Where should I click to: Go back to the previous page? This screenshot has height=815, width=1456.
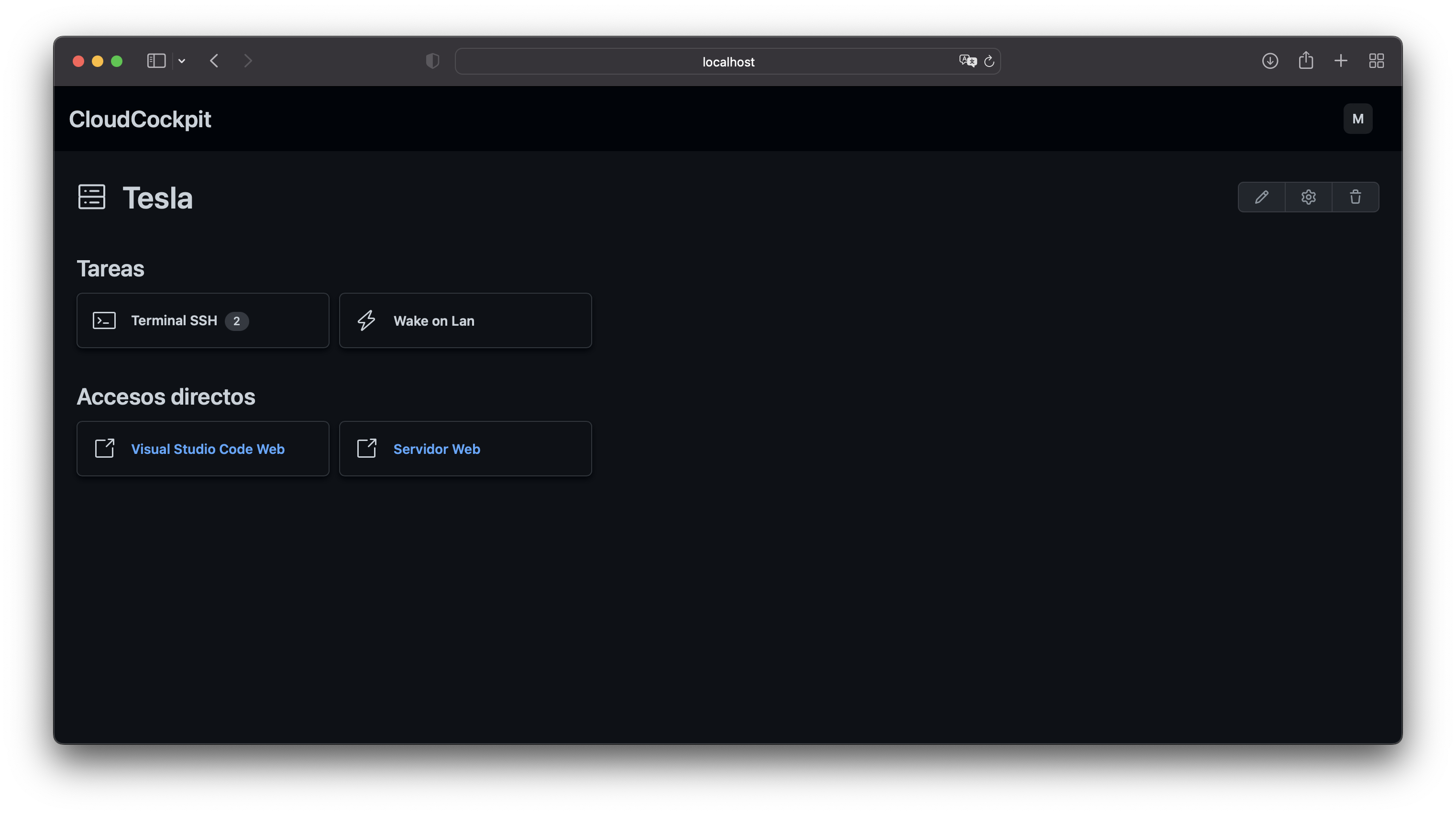(214, 61)
